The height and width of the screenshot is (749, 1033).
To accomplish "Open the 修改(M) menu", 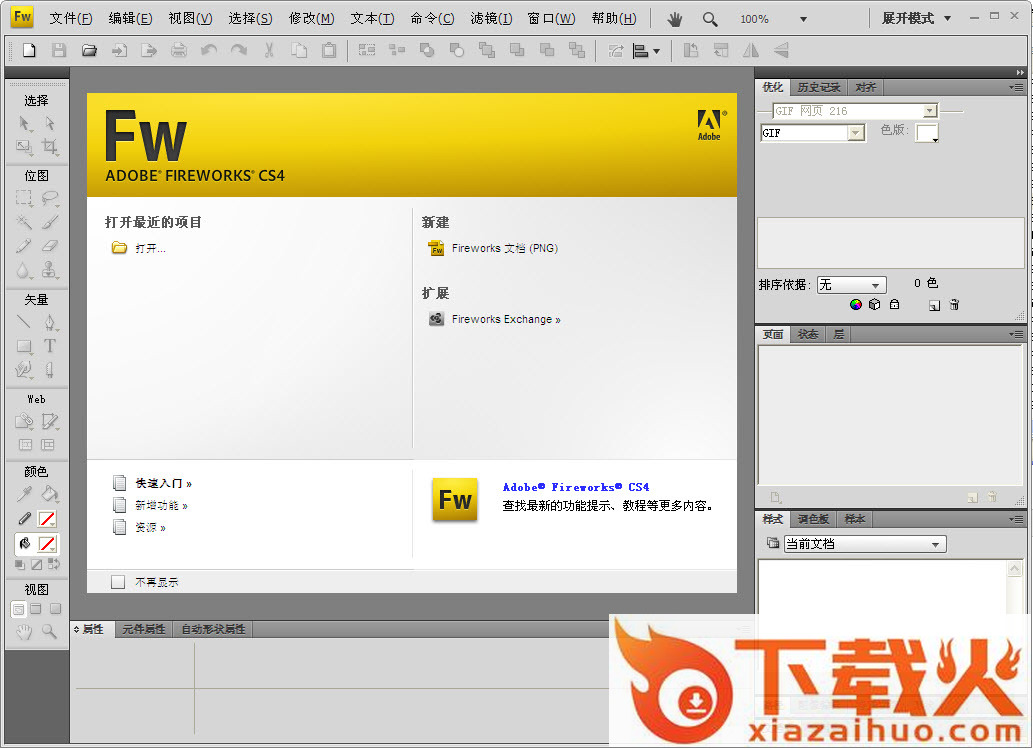I will (x=312, y=18).
